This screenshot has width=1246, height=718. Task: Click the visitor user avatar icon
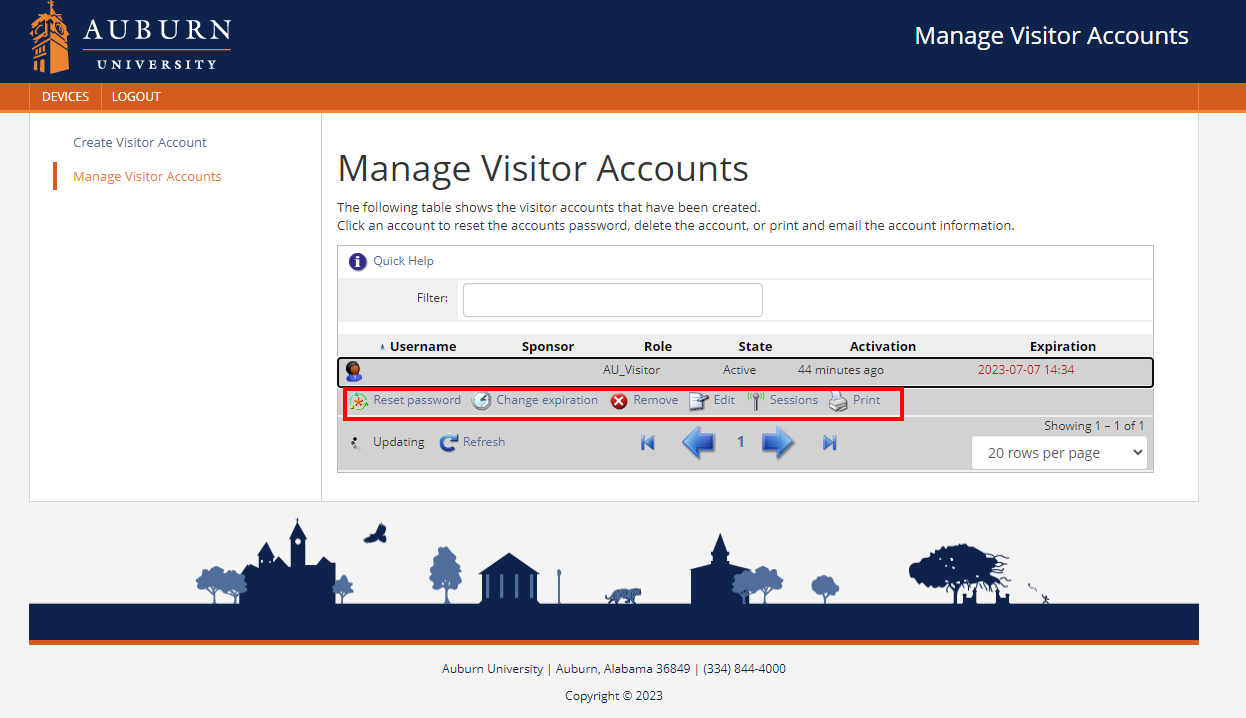(x=354, y=371)
